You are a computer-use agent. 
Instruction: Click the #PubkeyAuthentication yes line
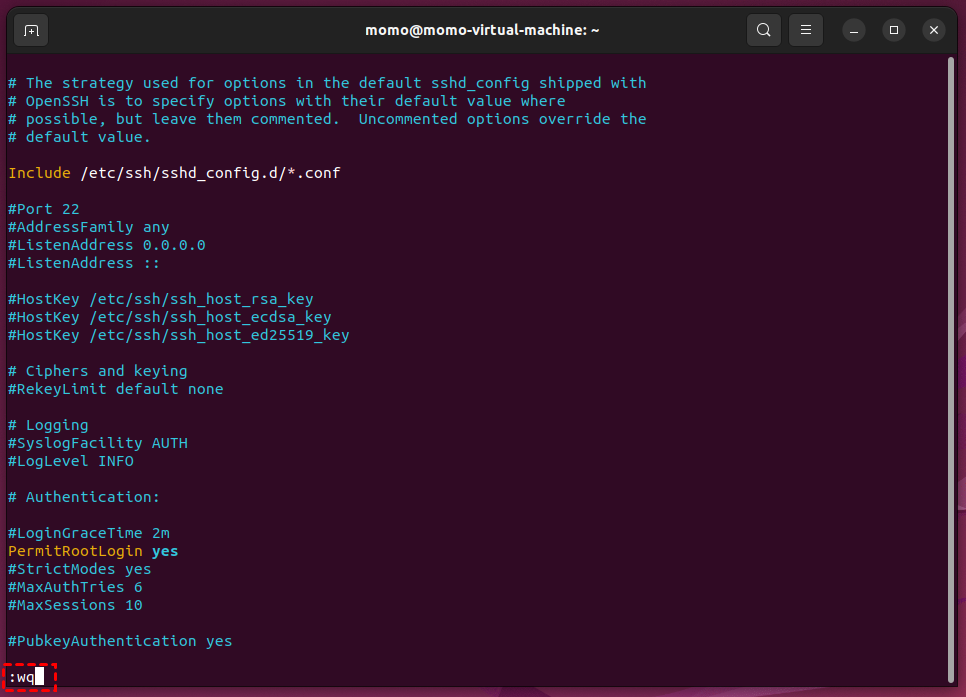[x=120, y=641]
